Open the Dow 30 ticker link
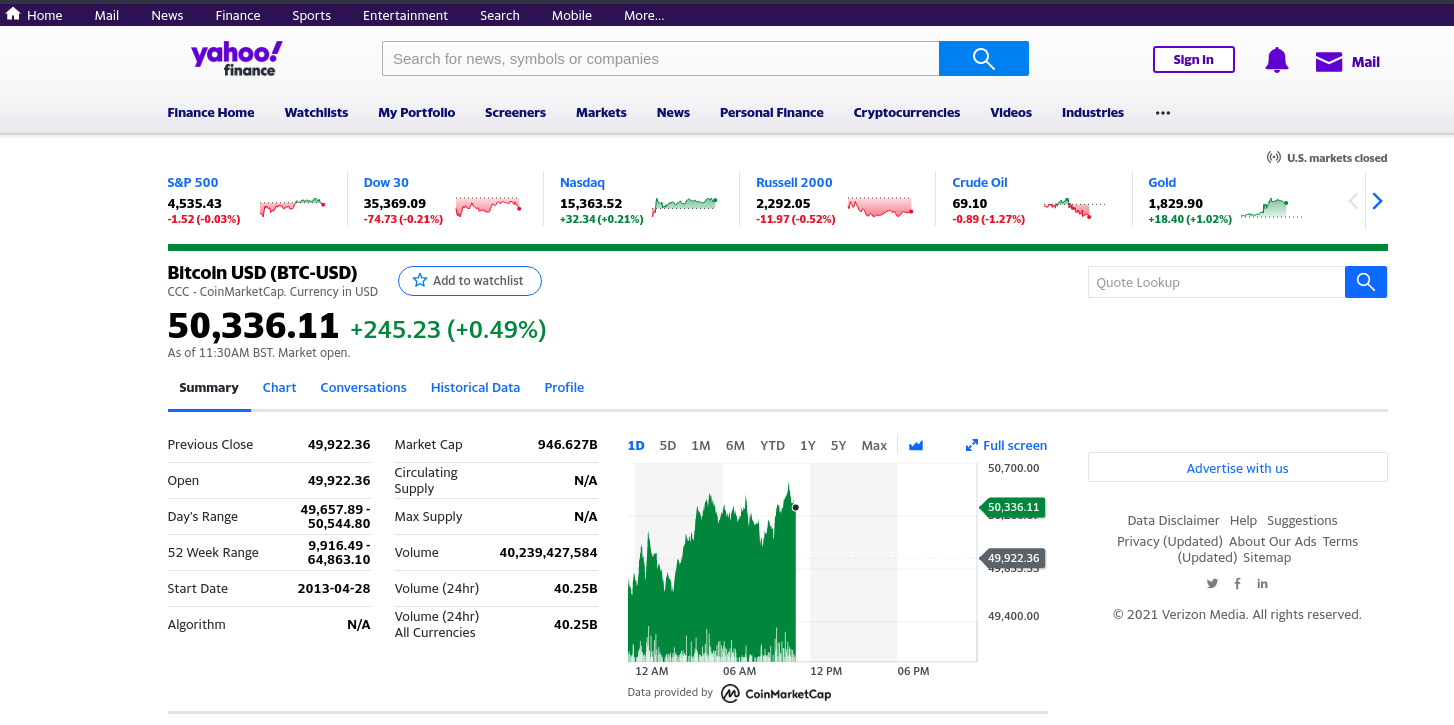1454x725 pixels. [x=386, y=183]
